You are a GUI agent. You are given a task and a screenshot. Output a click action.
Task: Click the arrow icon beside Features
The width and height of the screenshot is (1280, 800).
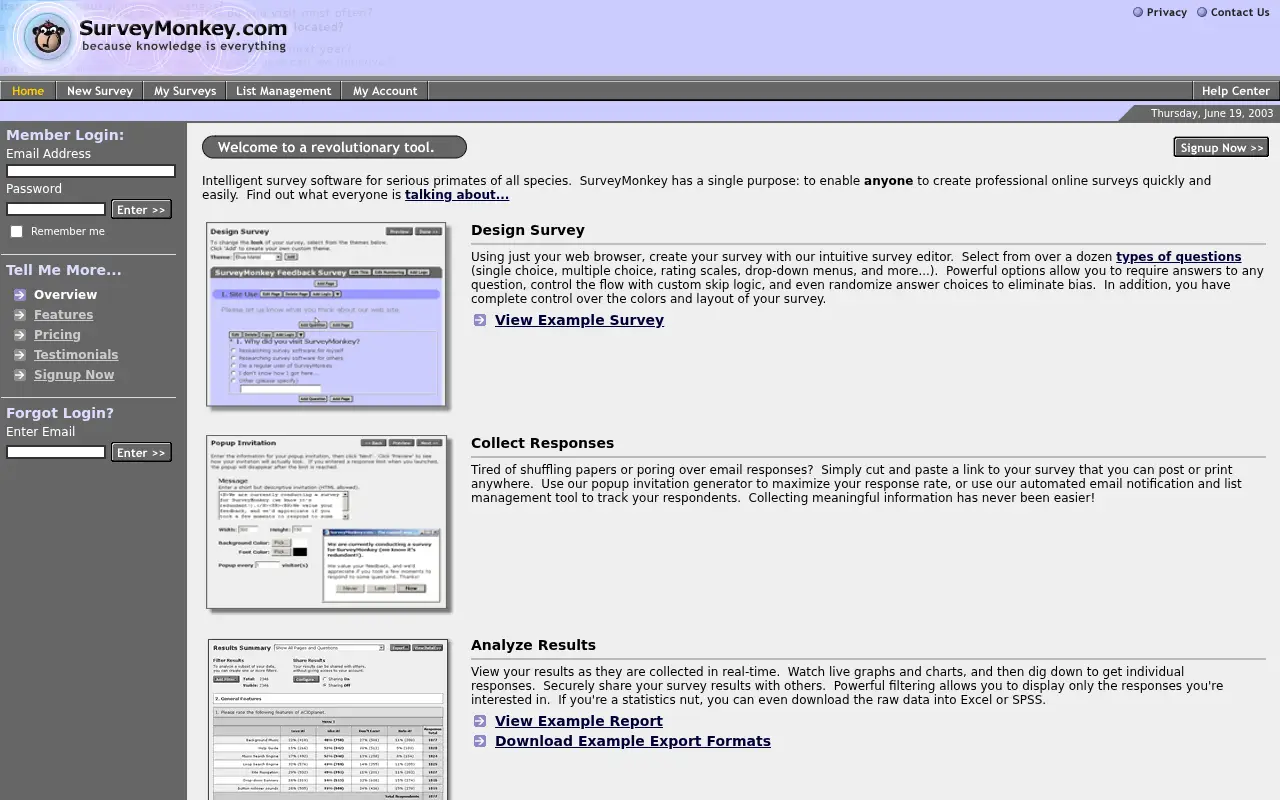point(20,315)
